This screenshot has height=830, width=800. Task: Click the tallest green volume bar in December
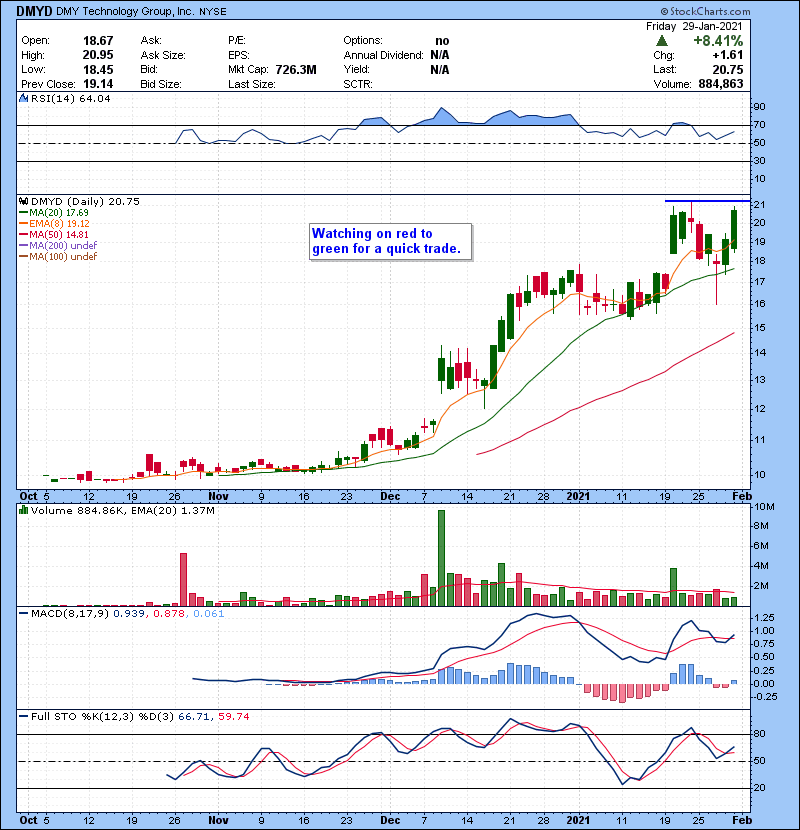coord(442,558)
